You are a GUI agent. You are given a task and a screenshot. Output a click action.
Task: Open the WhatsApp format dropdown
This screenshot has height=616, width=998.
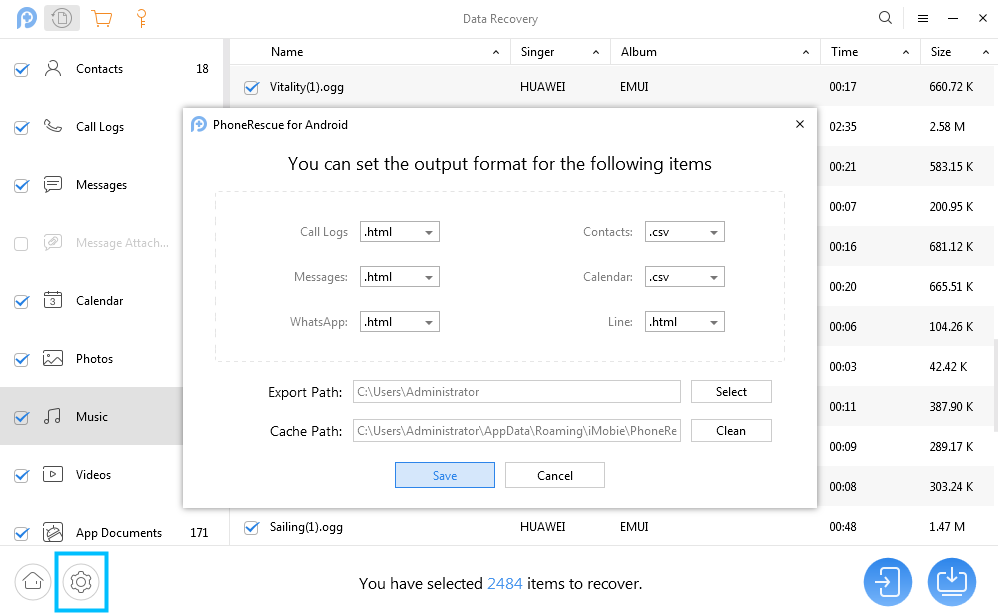(400, 322)
